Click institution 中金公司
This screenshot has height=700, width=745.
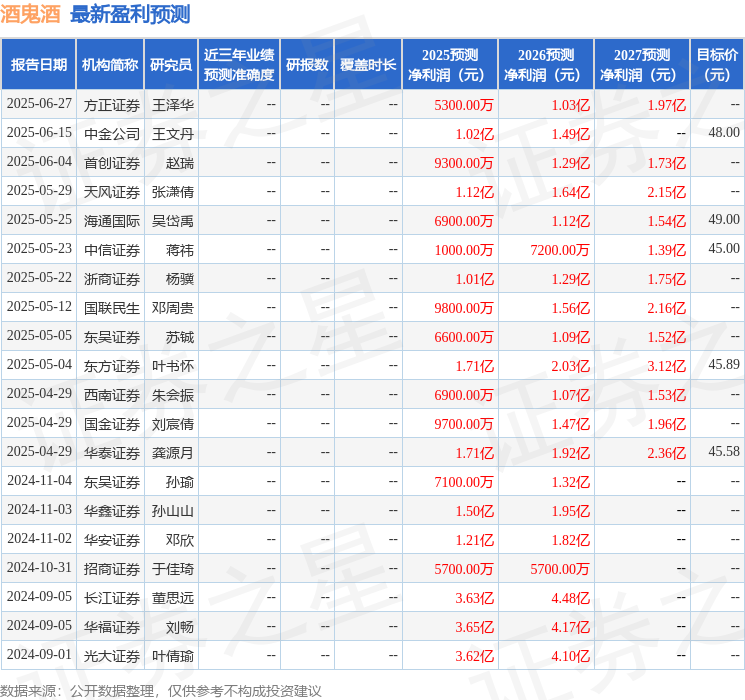tap(112, 134)
